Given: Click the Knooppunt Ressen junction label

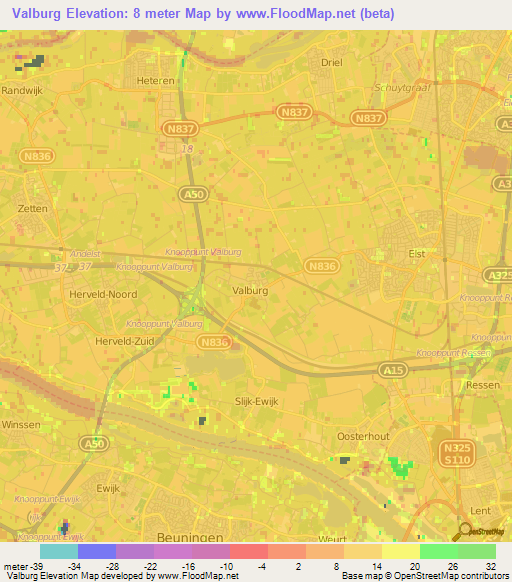Looking at the screenshot, I should click(453, 353).
